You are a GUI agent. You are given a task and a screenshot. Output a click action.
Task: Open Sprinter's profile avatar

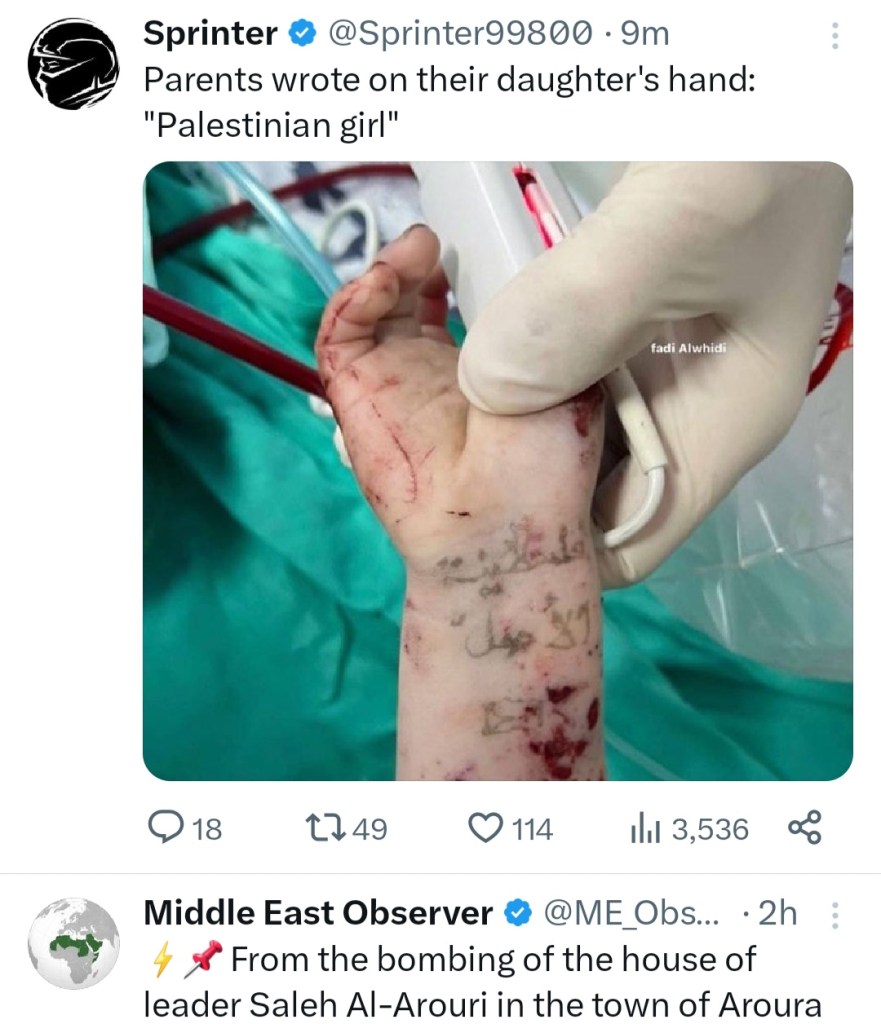pyautogui.click(x=73, y=64)
